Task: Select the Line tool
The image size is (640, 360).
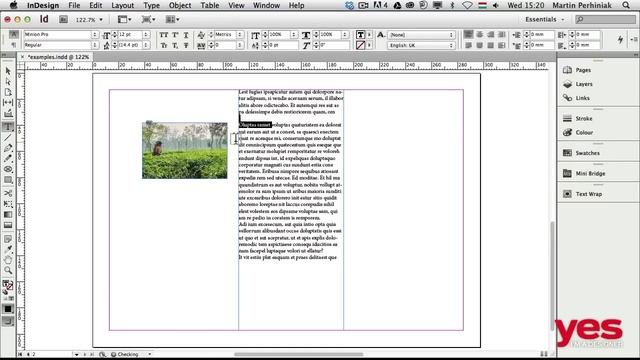Action: pos(8,137)
